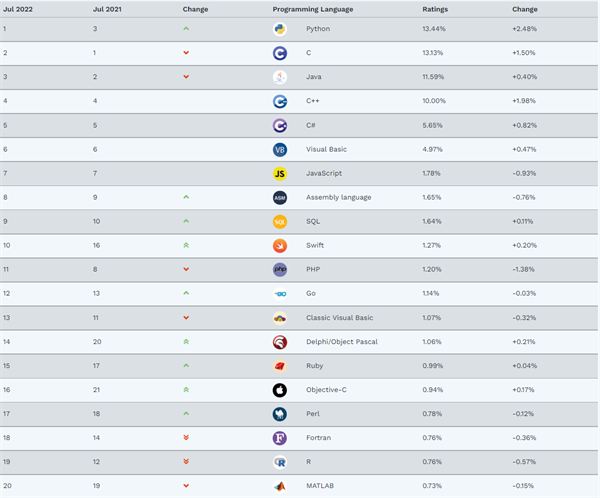Click the SQL logo icon
600x498 pixels.
pyautogui.click(x=280, y=222)
